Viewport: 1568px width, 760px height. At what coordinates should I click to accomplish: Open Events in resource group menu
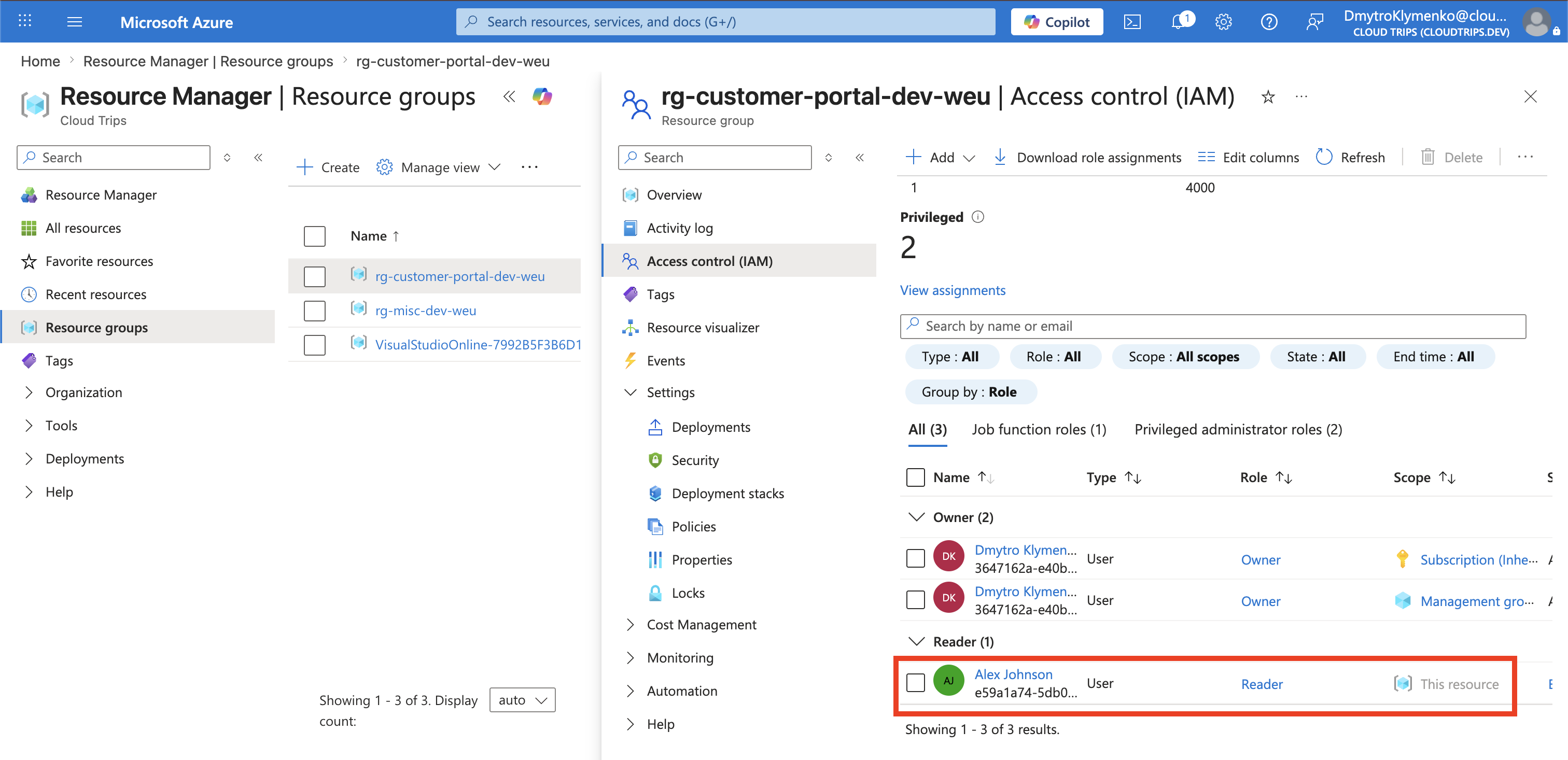pyautogui.click(x=665, y=360)
